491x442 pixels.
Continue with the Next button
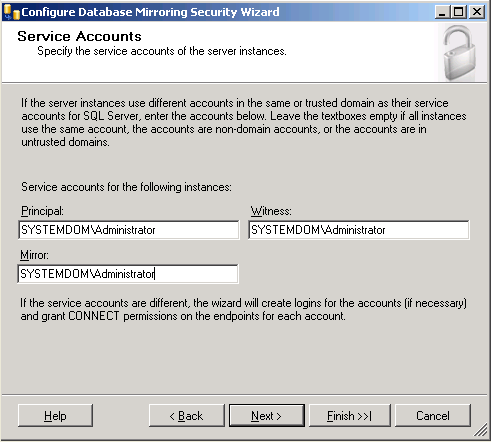coord(267,416)
